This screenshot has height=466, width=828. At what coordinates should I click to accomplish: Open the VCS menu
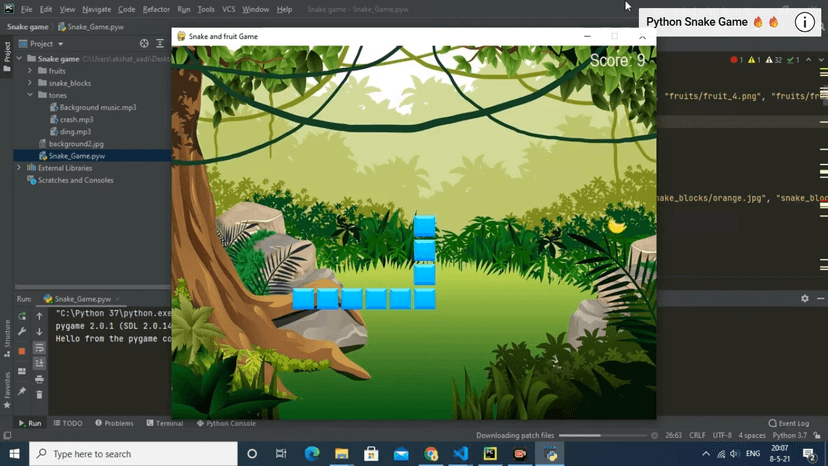click(x=228, y=9)
